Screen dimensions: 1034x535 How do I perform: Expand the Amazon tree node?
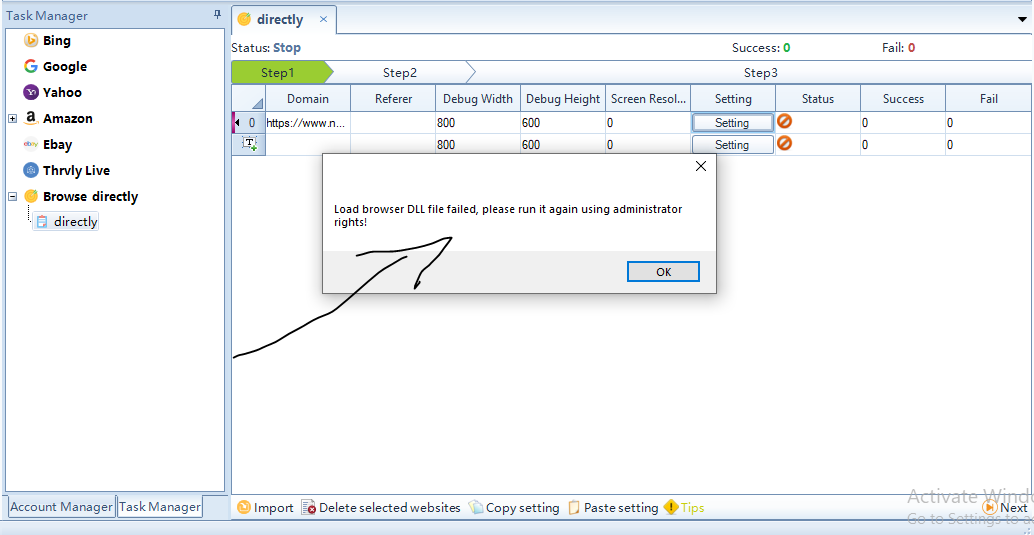12,119
